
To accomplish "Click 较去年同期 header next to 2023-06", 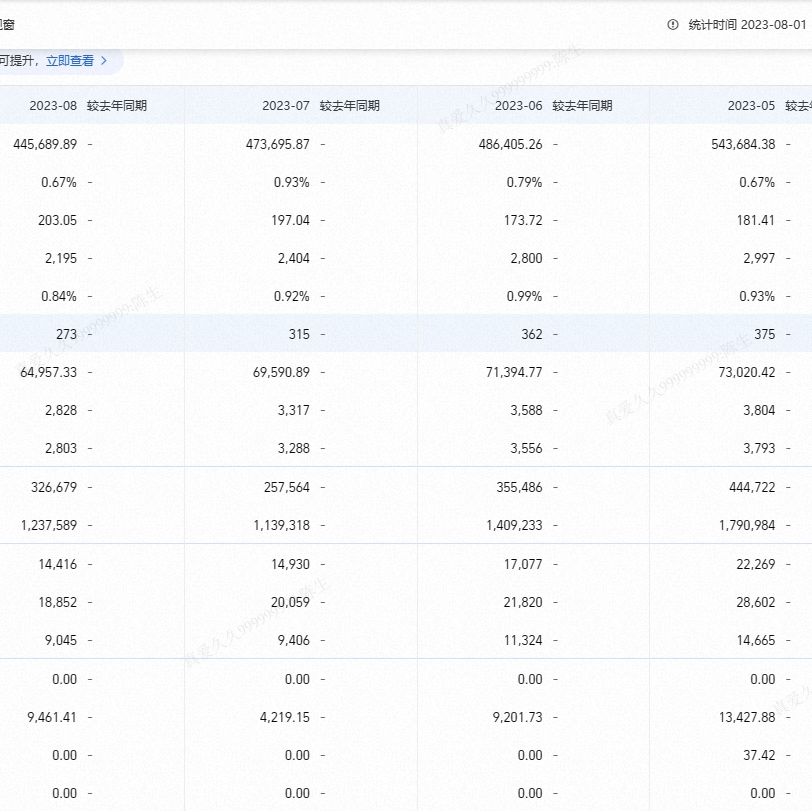I will click(x=583, y=106).
